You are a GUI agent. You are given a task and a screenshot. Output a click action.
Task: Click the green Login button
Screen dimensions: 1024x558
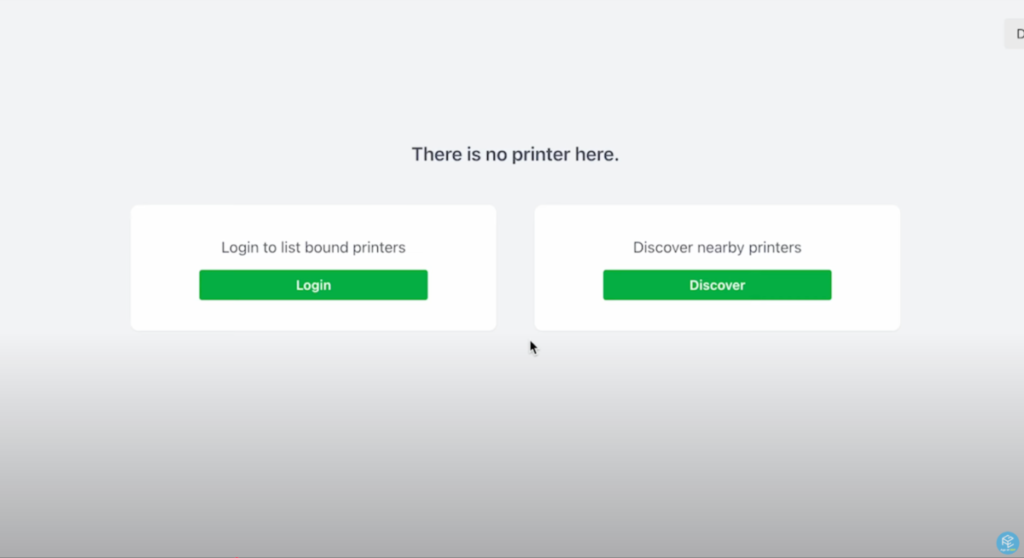[313, 285]
